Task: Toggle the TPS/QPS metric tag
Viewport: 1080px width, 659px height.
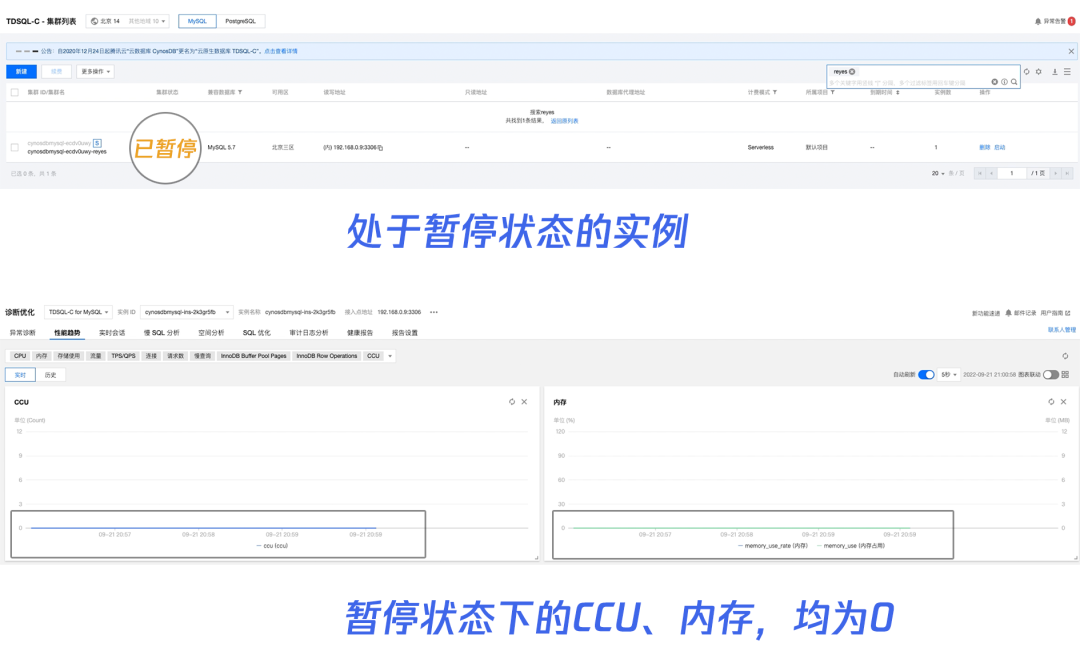Action: pyautogui.click(x=123, y=356)
